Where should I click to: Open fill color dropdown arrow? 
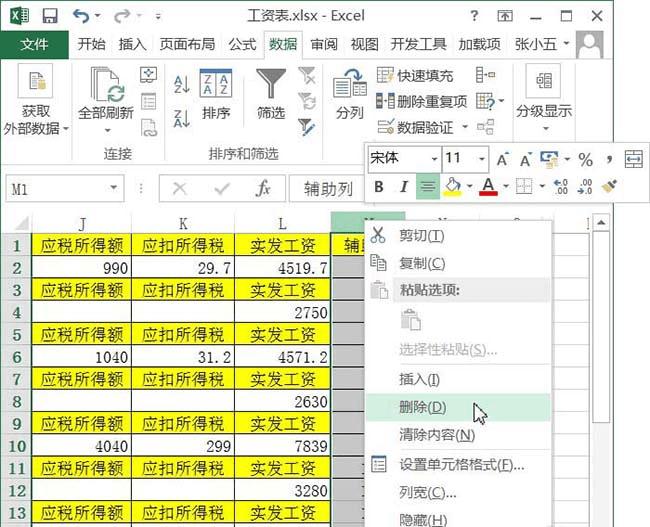[470, 187]
